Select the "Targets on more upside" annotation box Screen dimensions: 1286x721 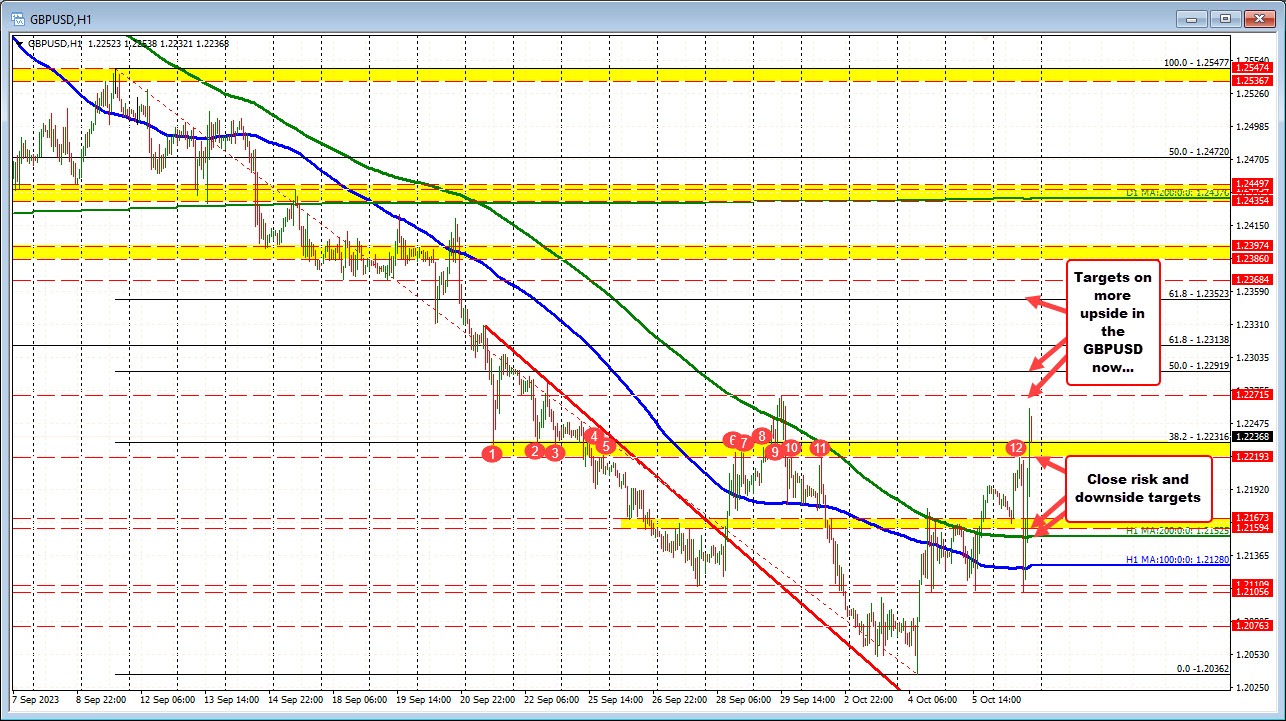click(x=1112, y=322)
